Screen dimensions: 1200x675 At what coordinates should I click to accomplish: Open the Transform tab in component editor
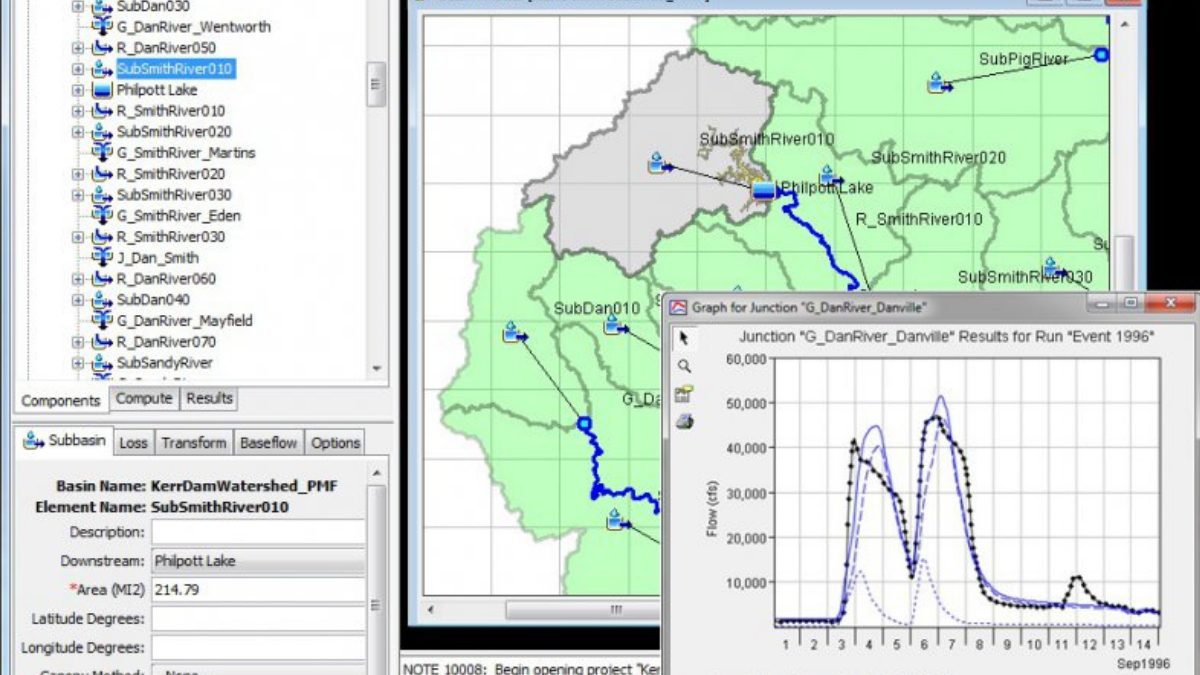pyautogui.click(x=194, y=442)
